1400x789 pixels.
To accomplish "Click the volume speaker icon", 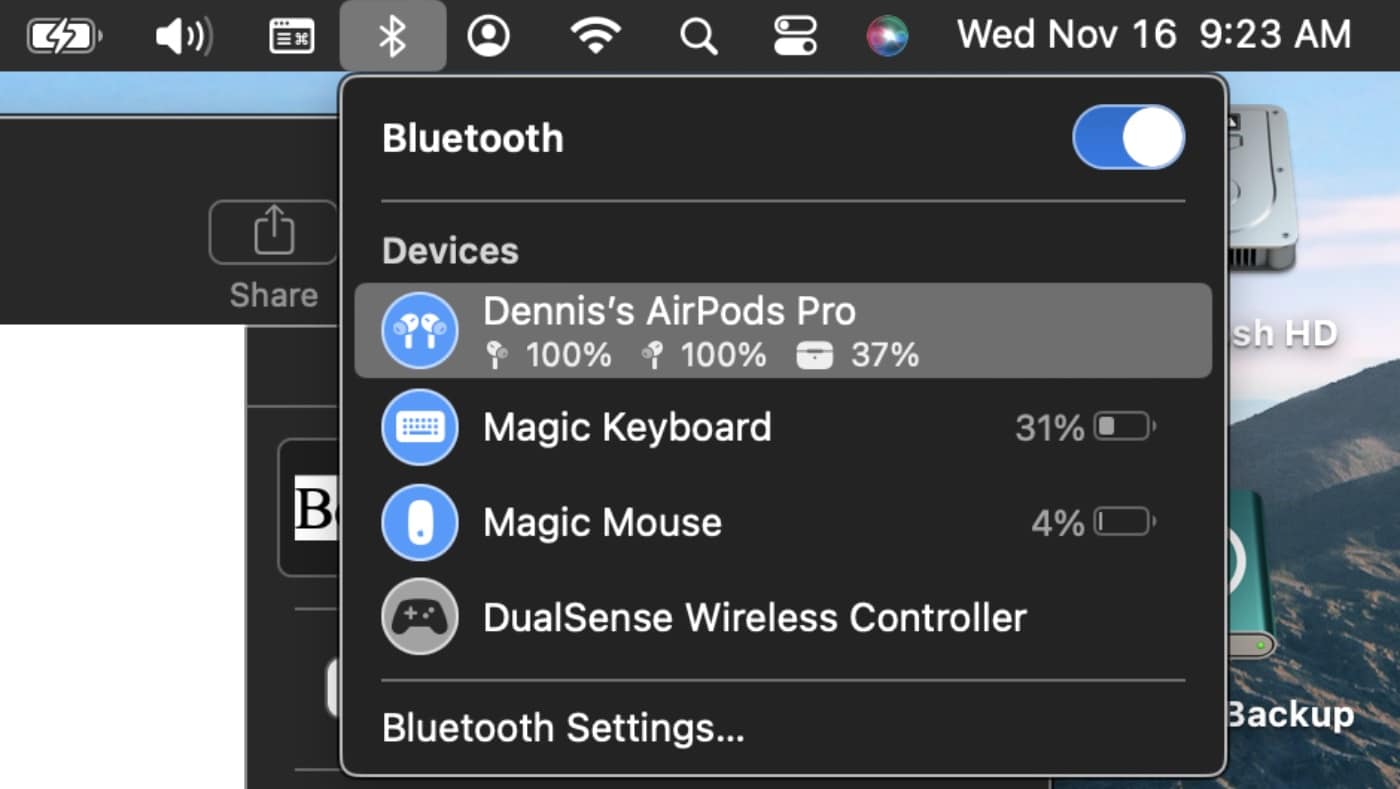I will pos(184,37).
